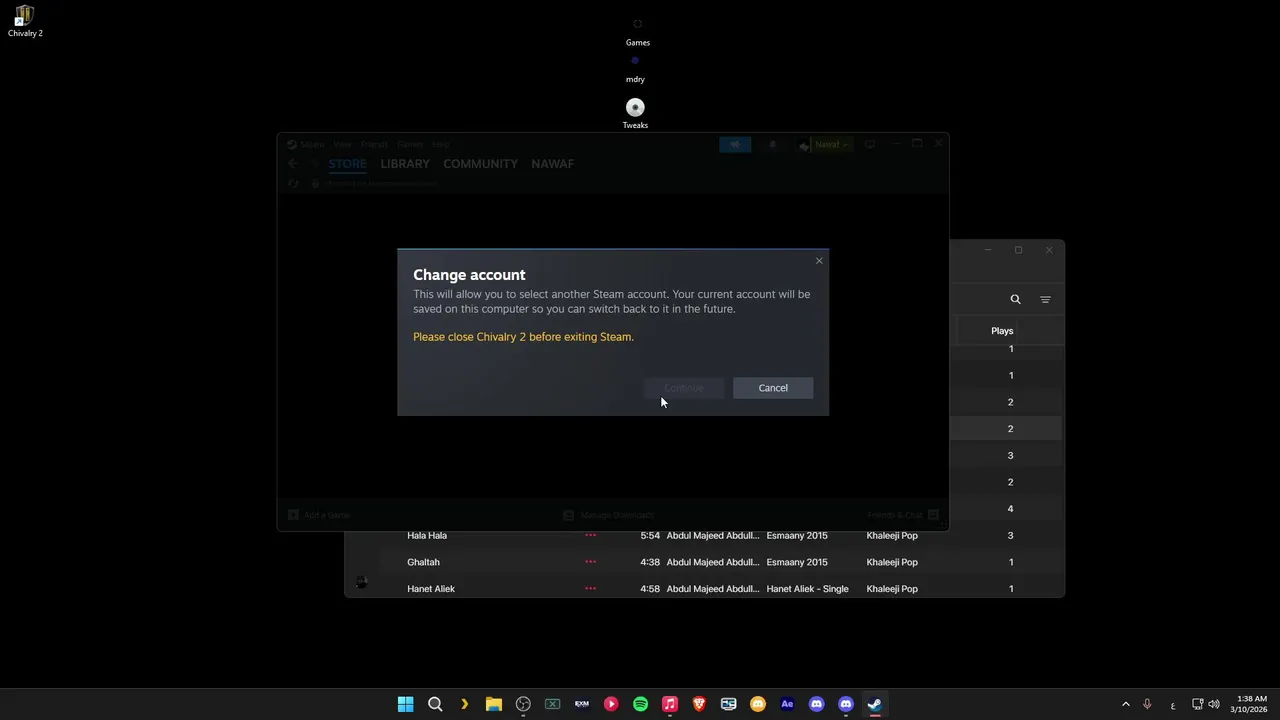Open Apple Music from taskbar
1280x720 pixels.
[x=670, y=704]
